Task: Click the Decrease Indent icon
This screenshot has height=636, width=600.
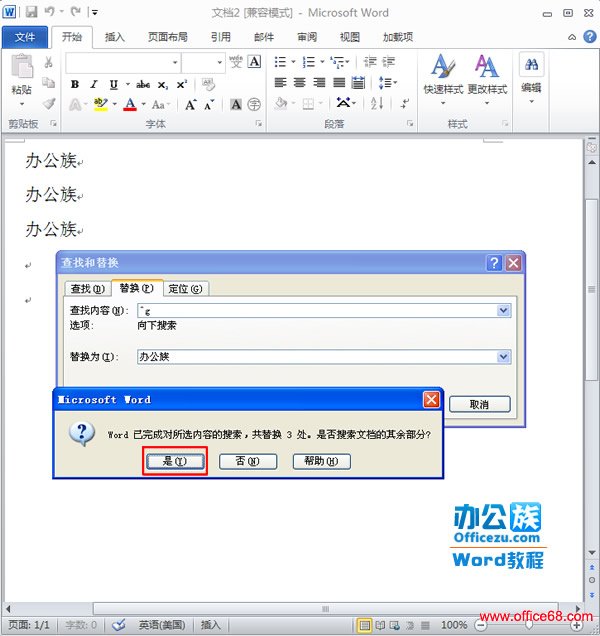Action: (370, 62)
